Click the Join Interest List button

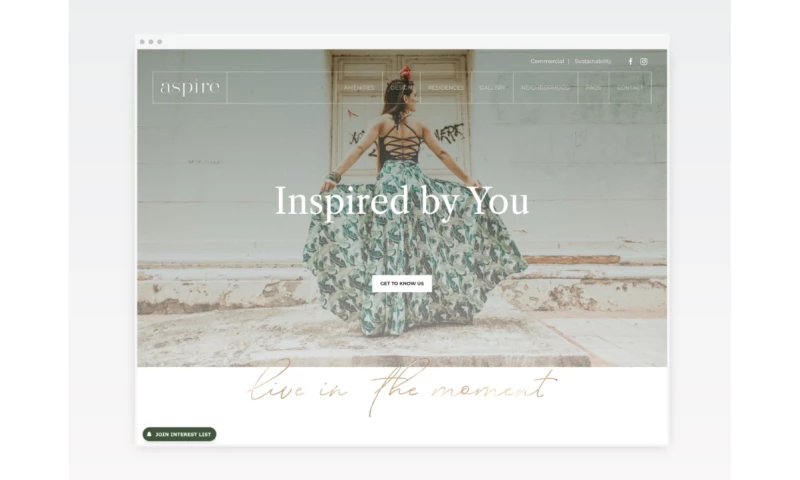pos(180,434)
